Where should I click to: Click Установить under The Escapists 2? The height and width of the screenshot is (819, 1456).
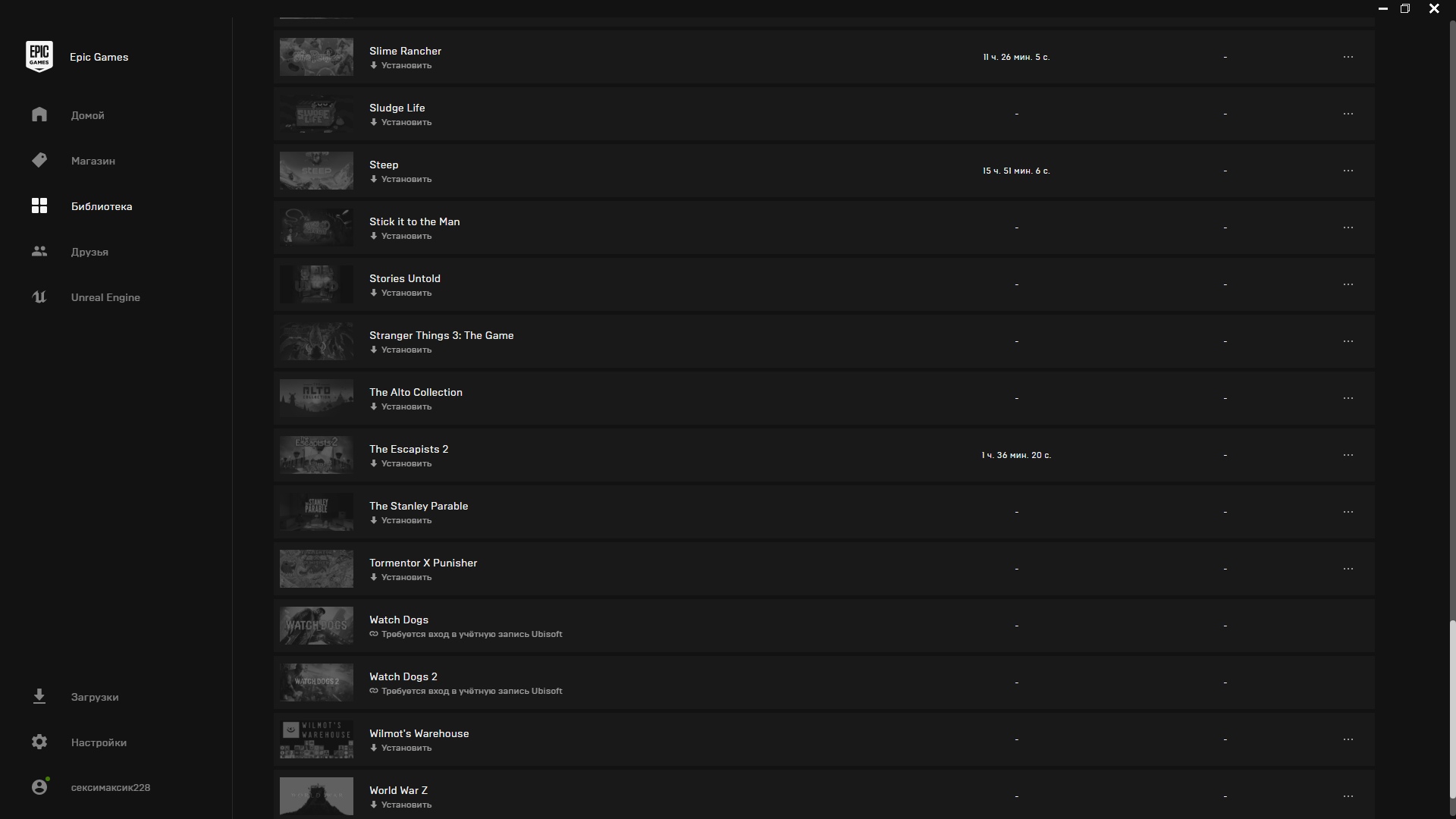coord(400,463)
